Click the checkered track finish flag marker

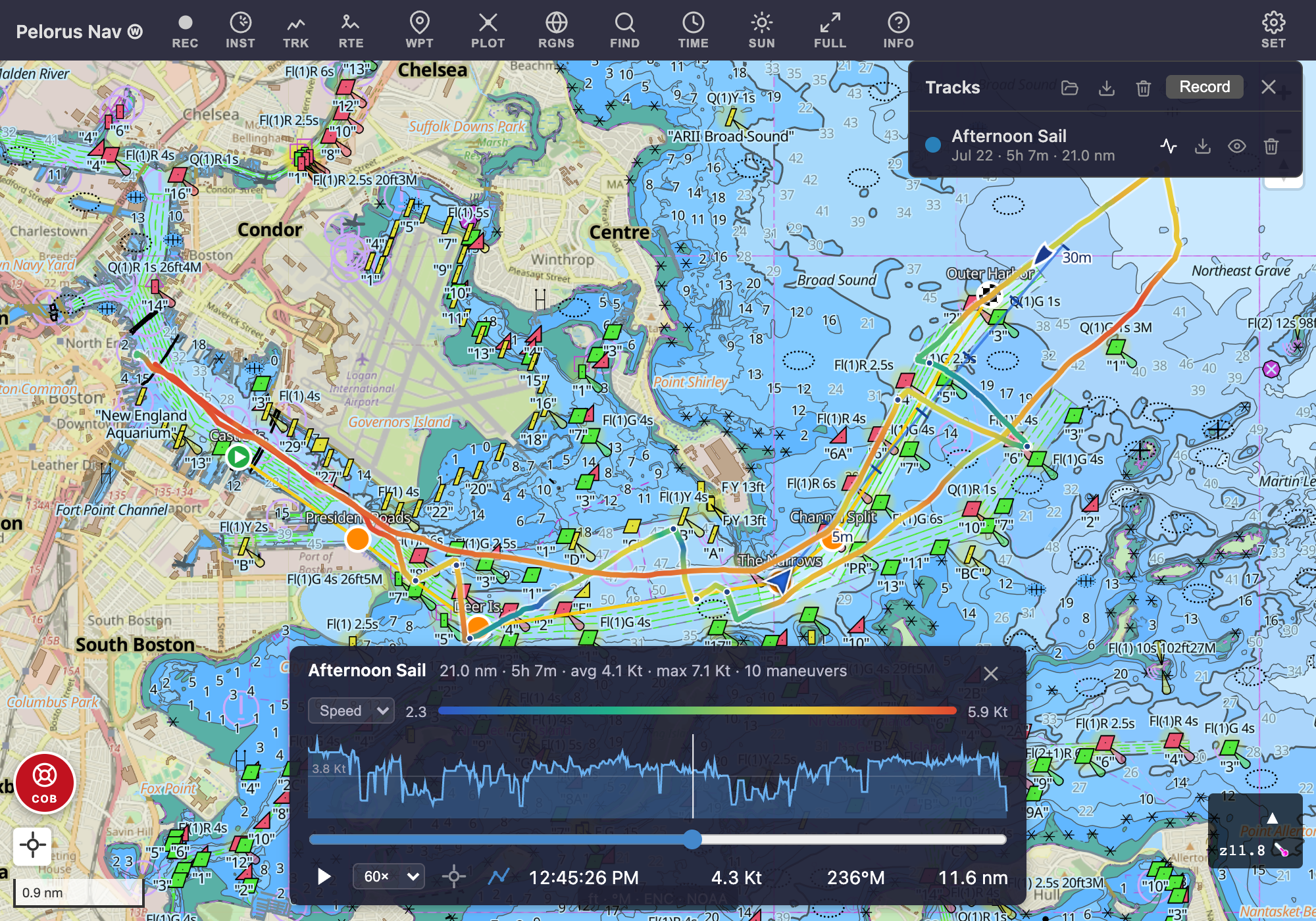click(989, 294)
